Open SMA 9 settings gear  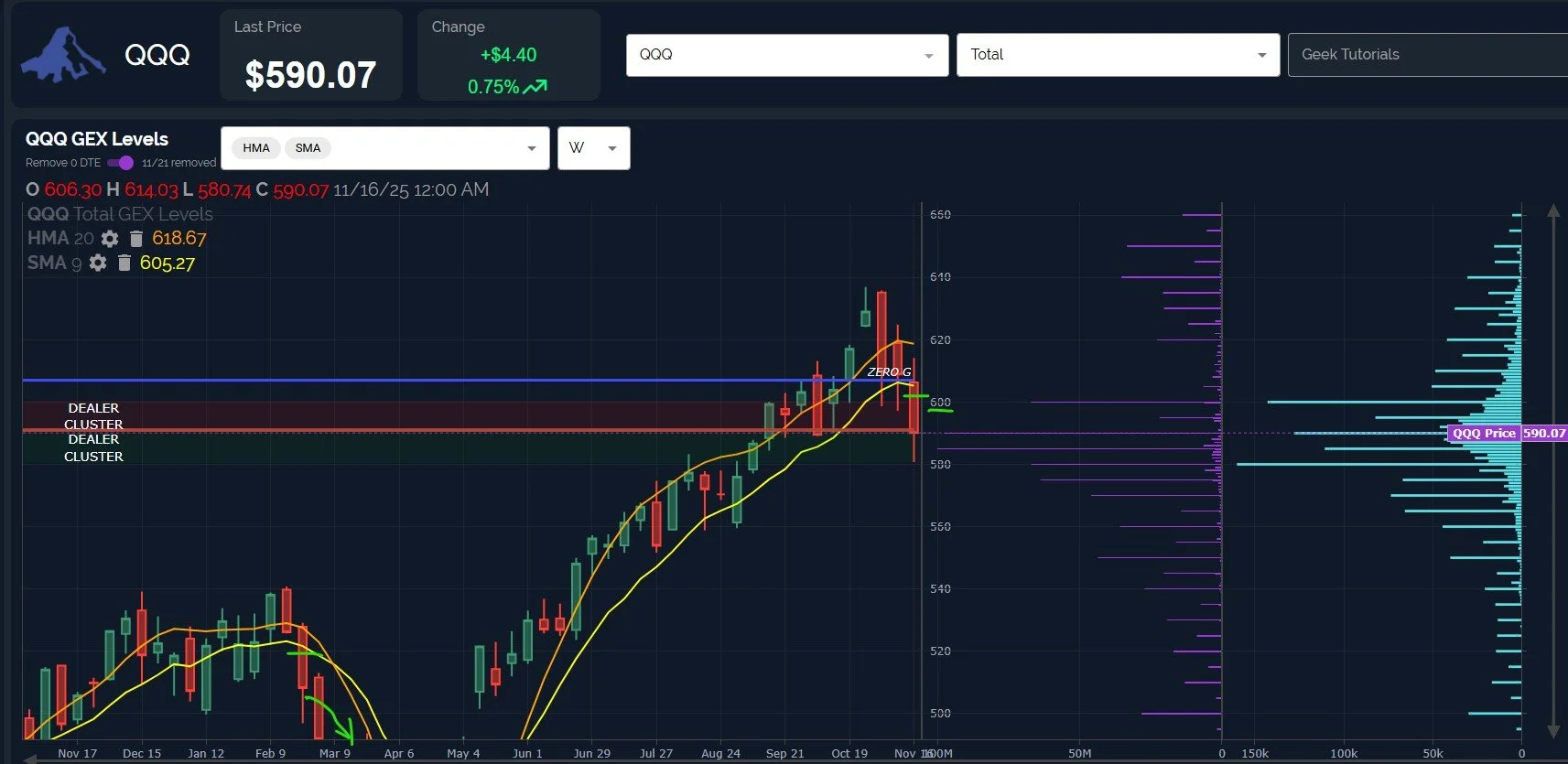98,264
